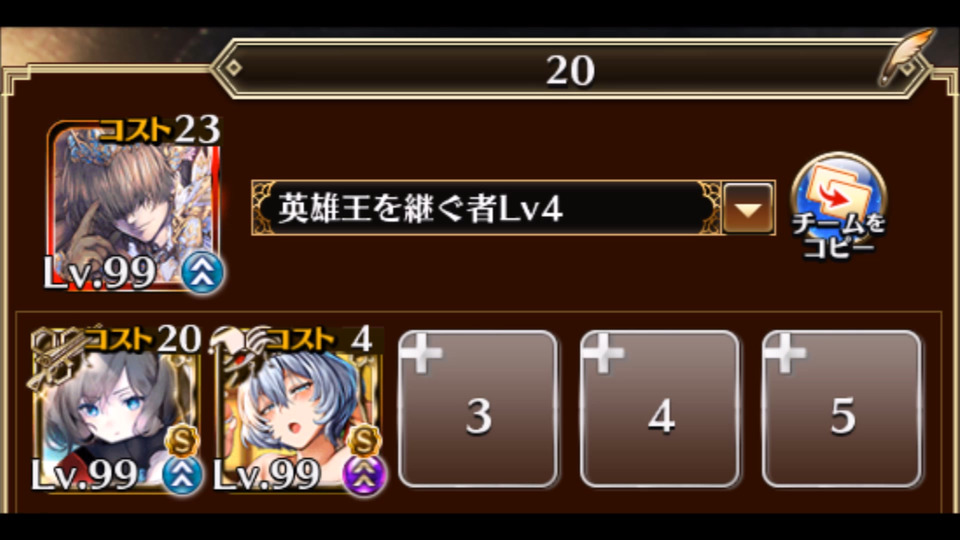
Task: Tap gold S badge on cost 4 card
Action: 364,440
